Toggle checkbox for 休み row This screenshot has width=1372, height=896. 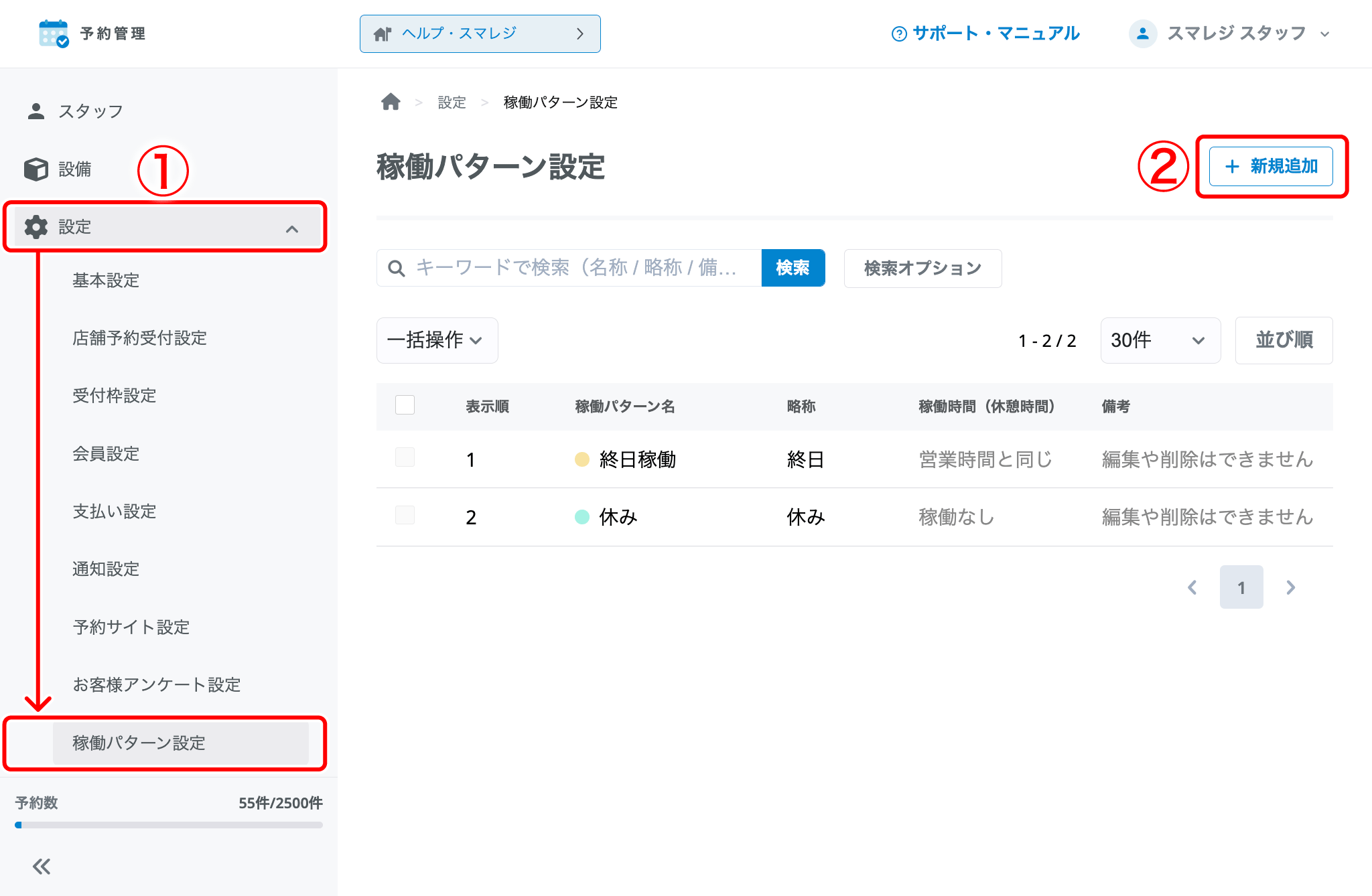[x=405, y=515]
